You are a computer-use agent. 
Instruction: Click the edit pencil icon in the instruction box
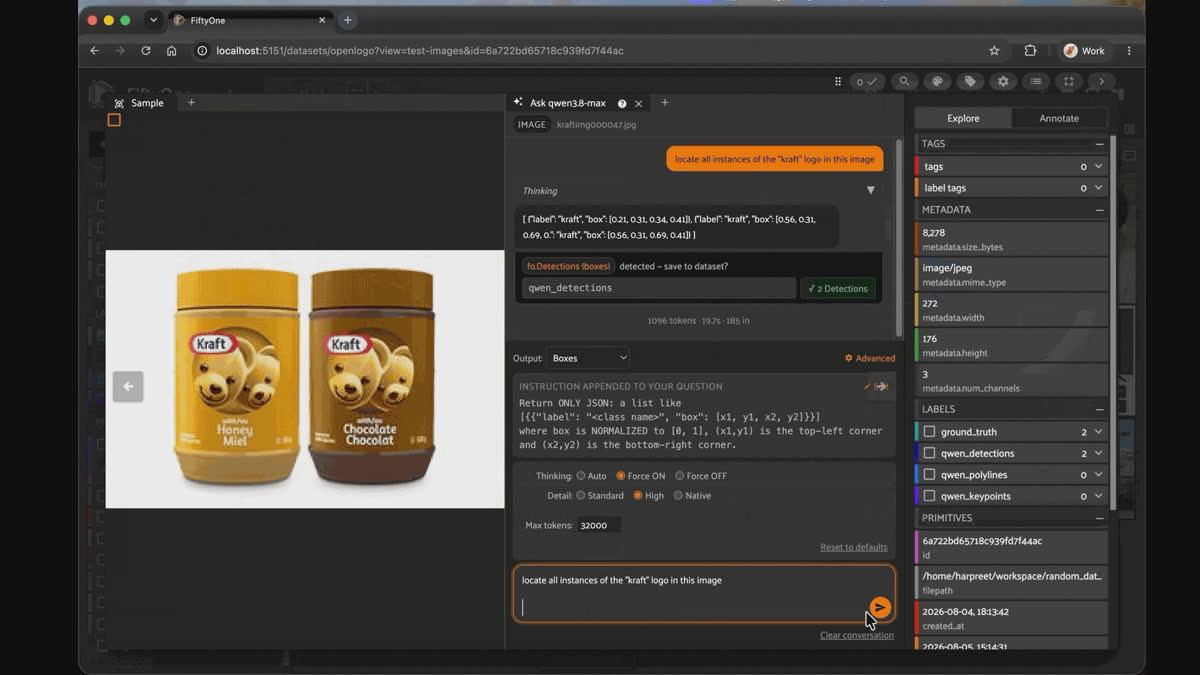pyautogui.click(x=868, y=386)
